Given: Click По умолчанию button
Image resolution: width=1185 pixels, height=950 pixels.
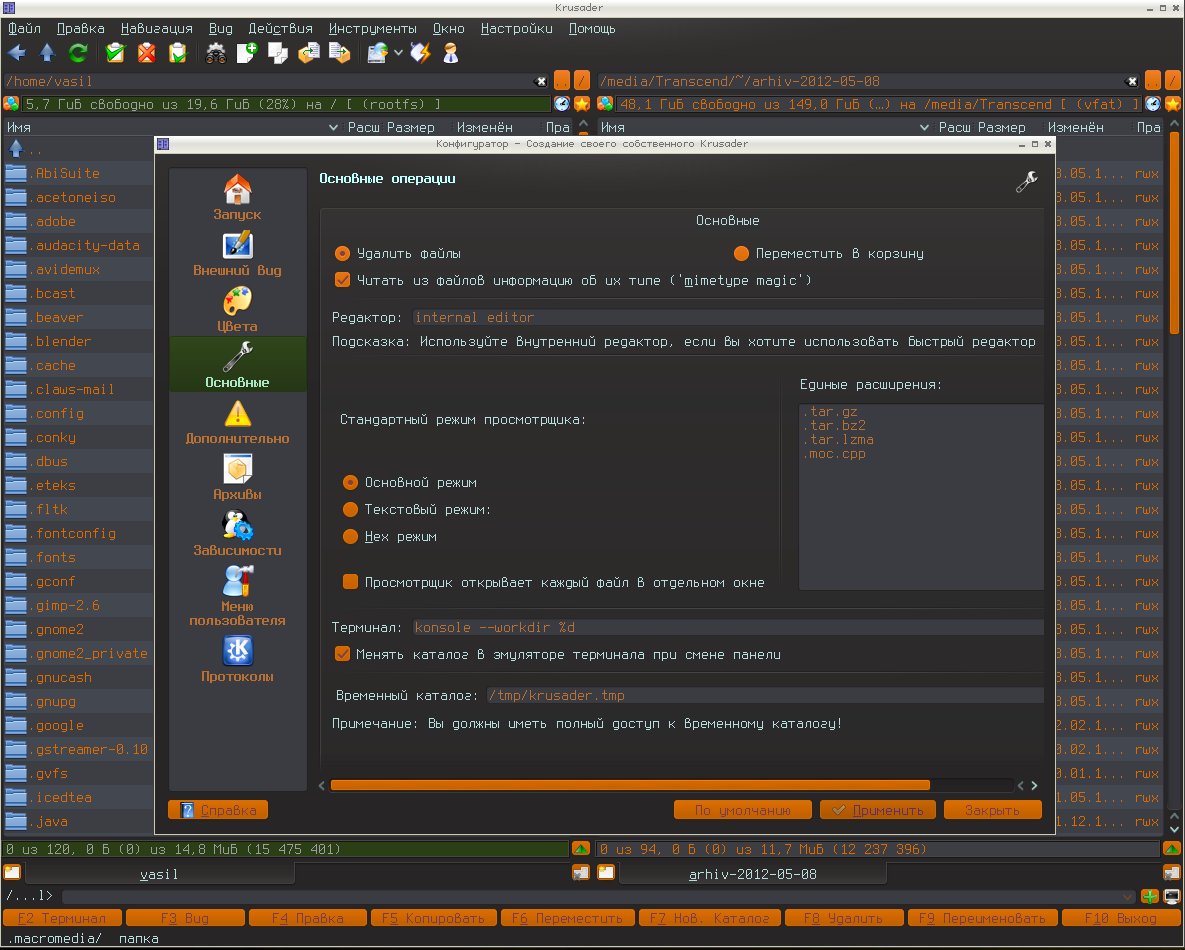Looking at the screenshot, I should coord(742,810).
